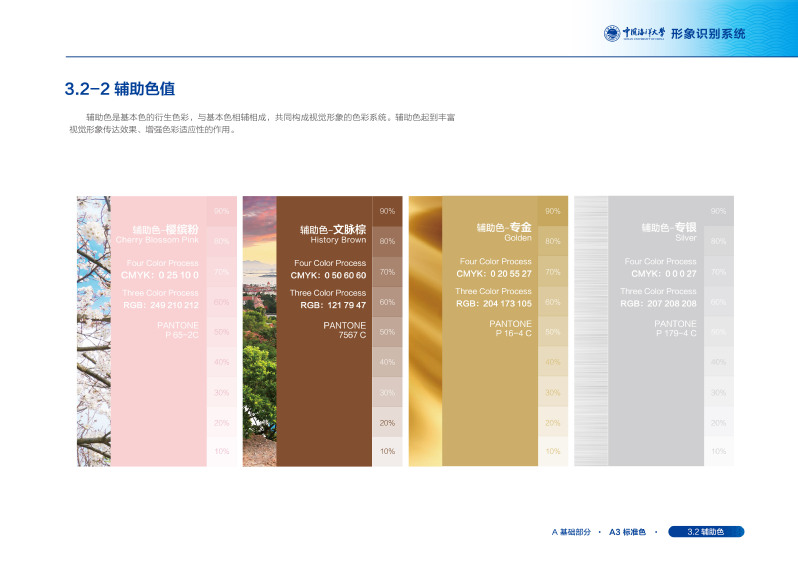Screen dimensions: 798x566
Task: Select the 3.2-2 辅助色值 section heading
Action: click(x=120, y=89)
